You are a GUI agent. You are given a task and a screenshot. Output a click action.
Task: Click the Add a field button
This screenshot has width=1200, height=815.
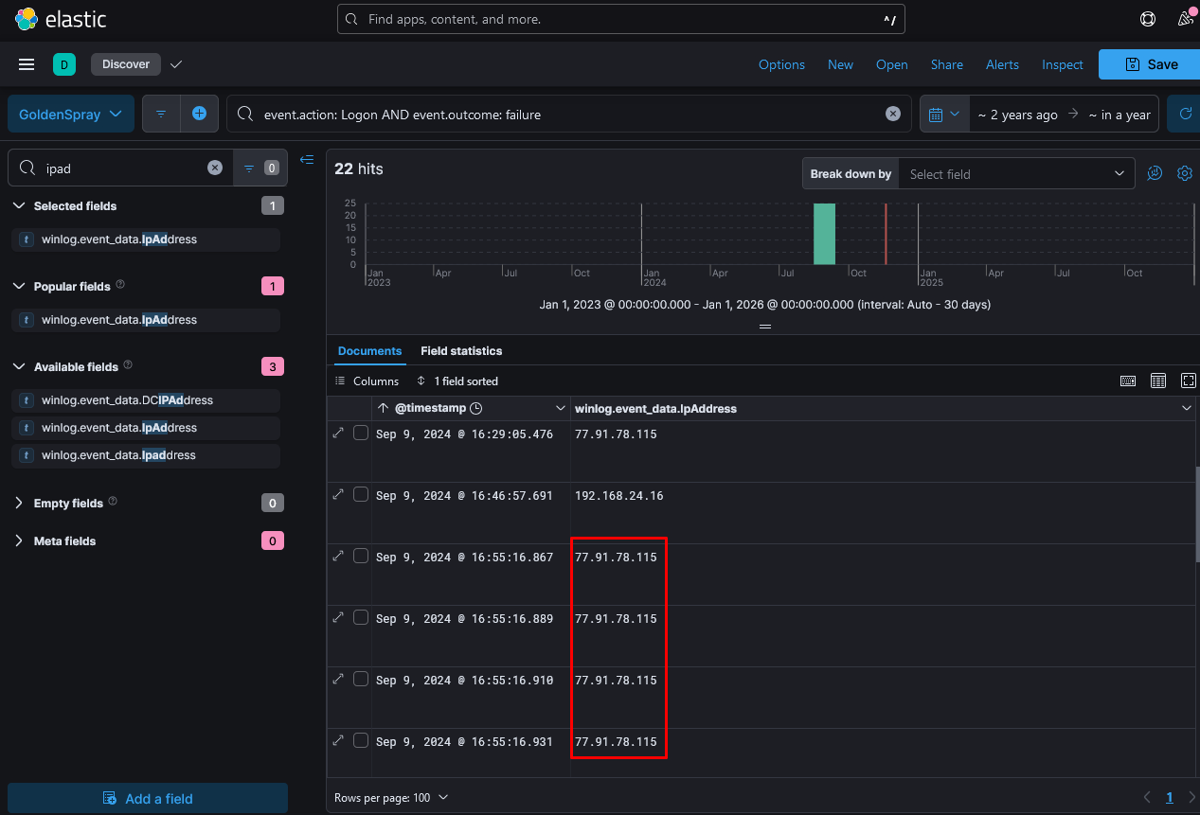[x=148, y=798]
